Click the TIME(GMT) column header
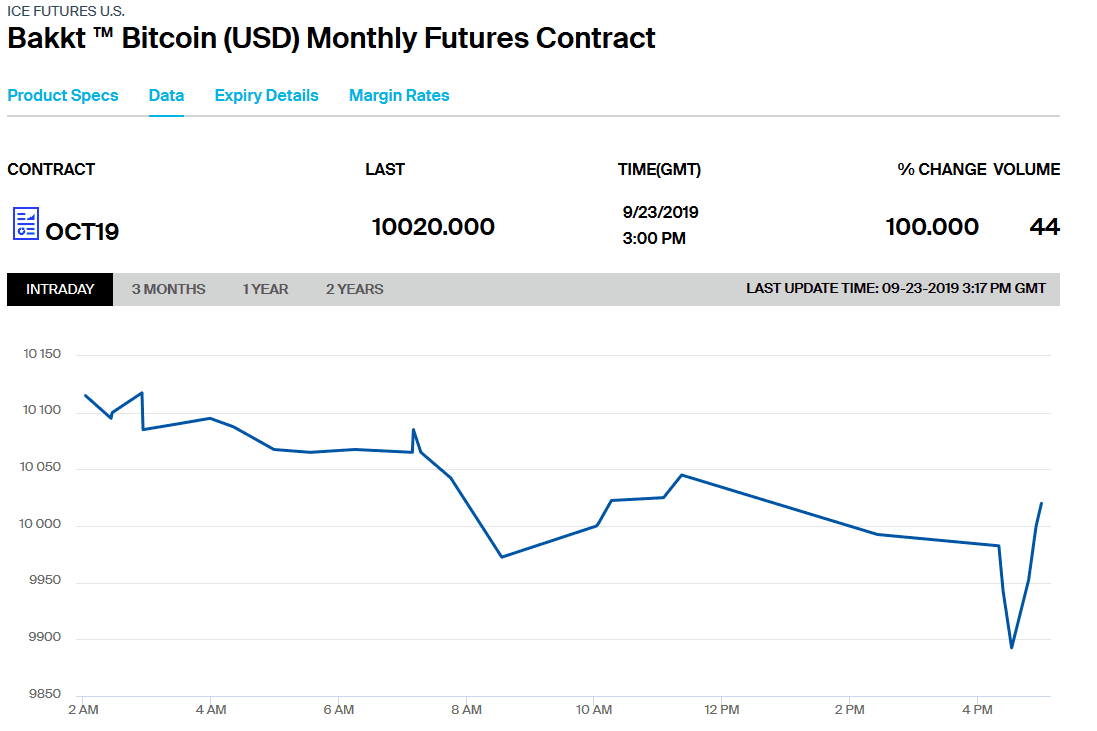This screenshot has height=731, width=1097. click(x=659, y=170)
